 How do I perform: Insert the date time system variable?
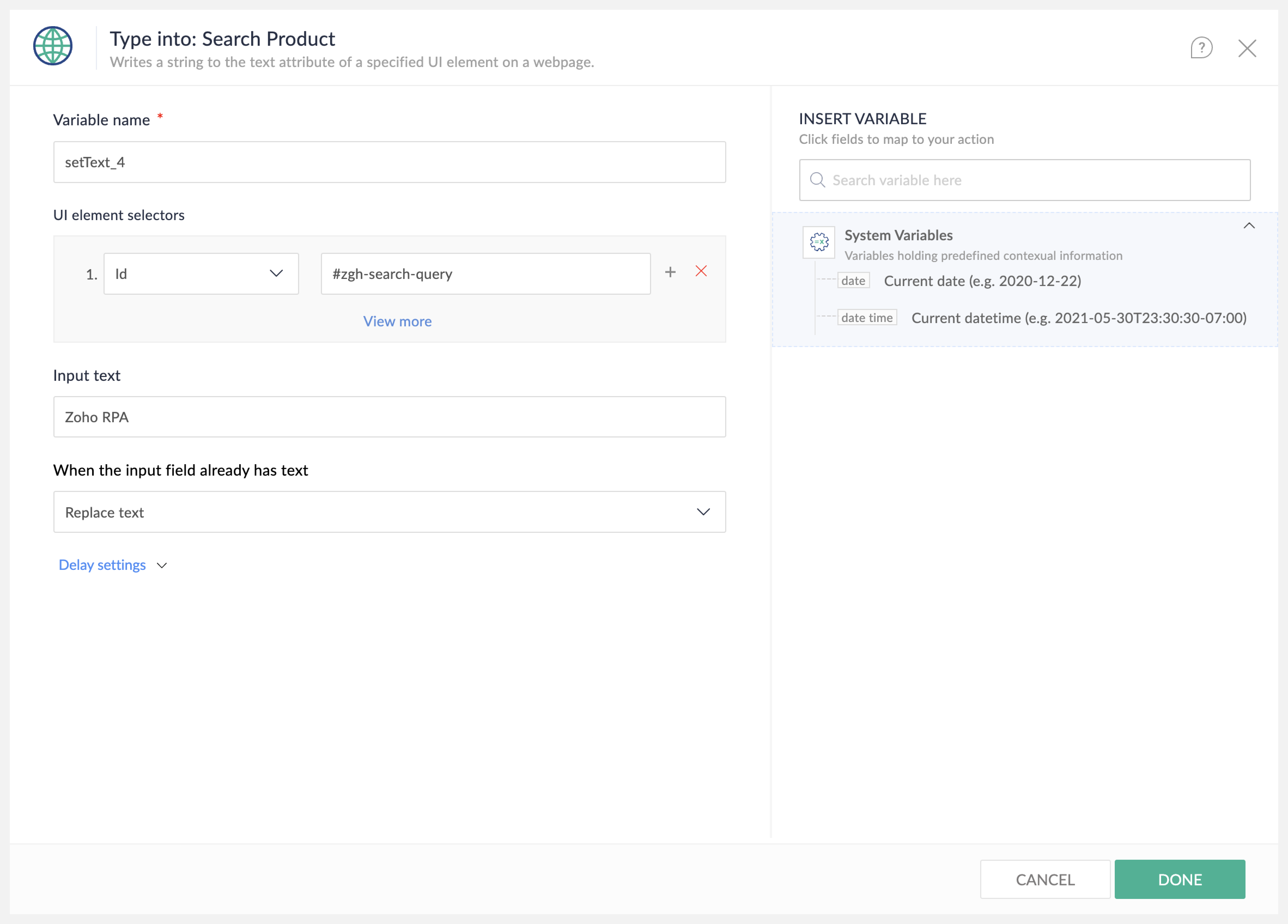click(x=867, y=317)
